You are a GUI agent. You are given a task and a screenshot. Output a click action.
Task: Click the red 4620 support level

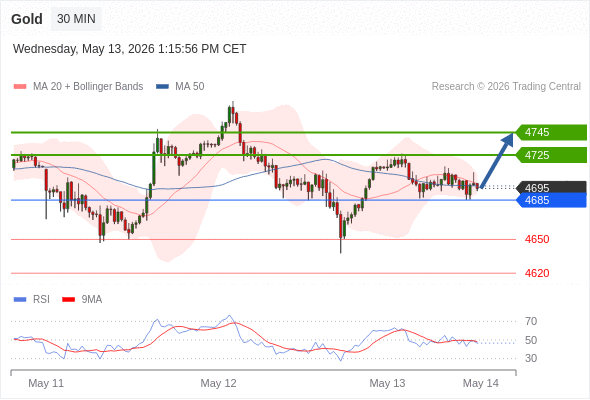point(537,273)
